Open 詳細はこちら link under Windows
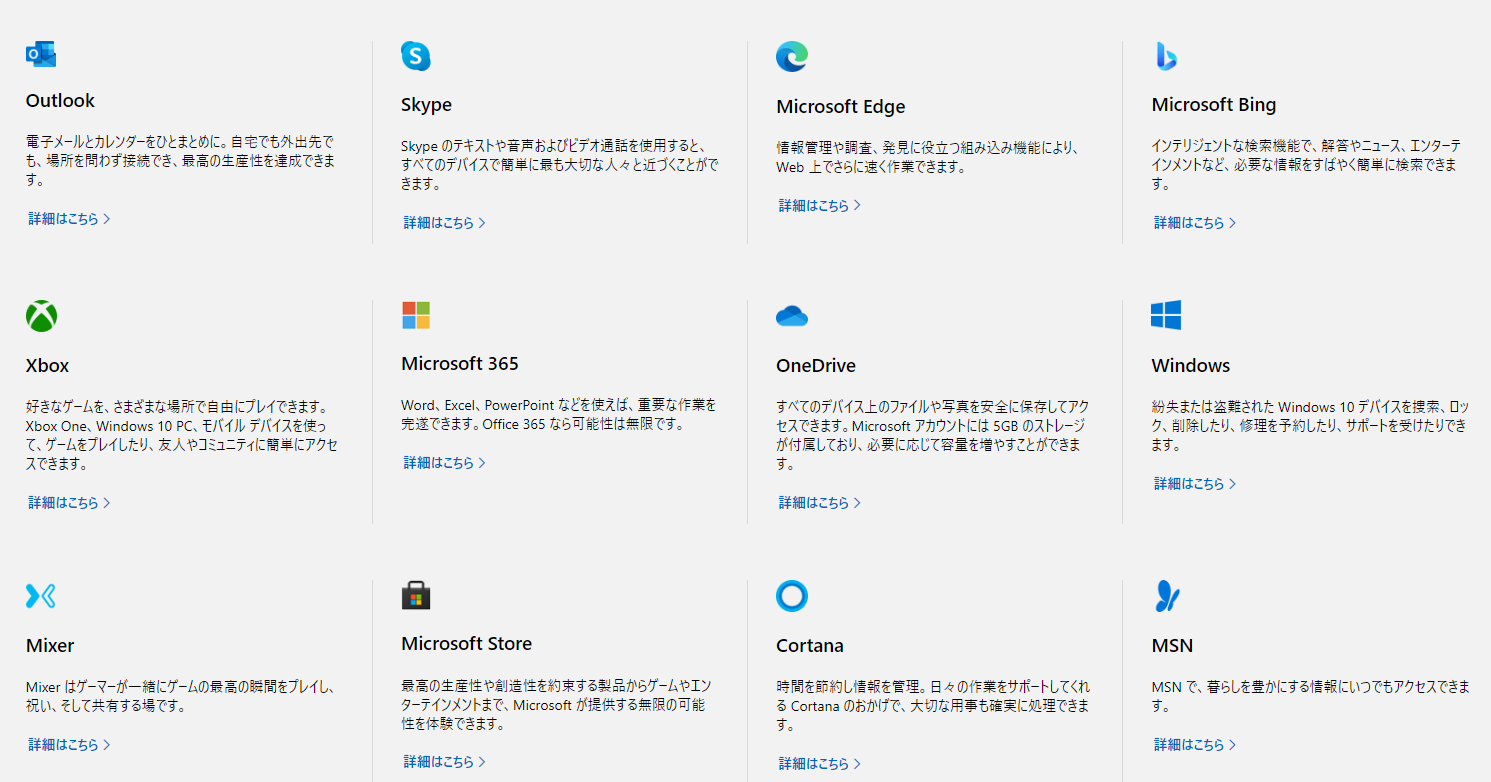The image size is (1491, 782). click(1195, 483)
